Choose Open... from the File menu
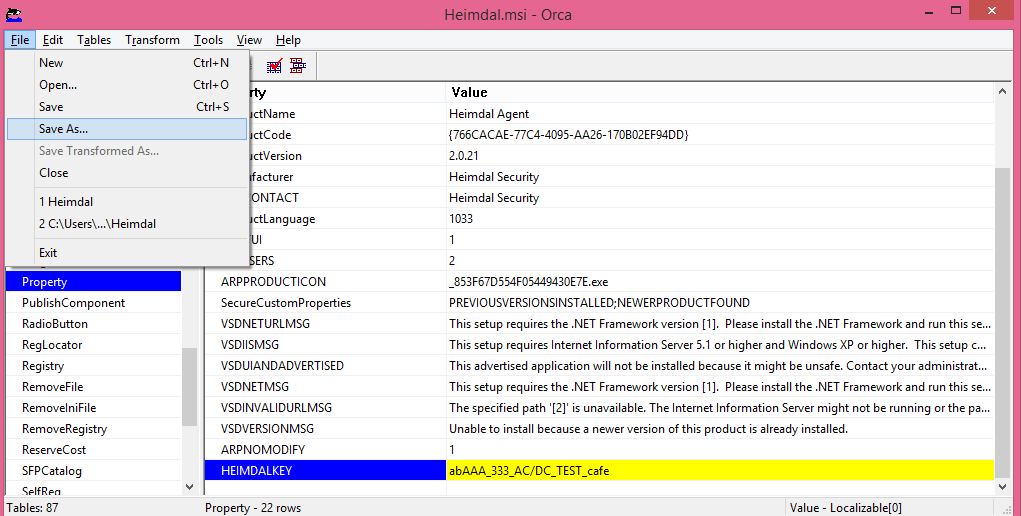1021x516 pixels. pos(127,85)
